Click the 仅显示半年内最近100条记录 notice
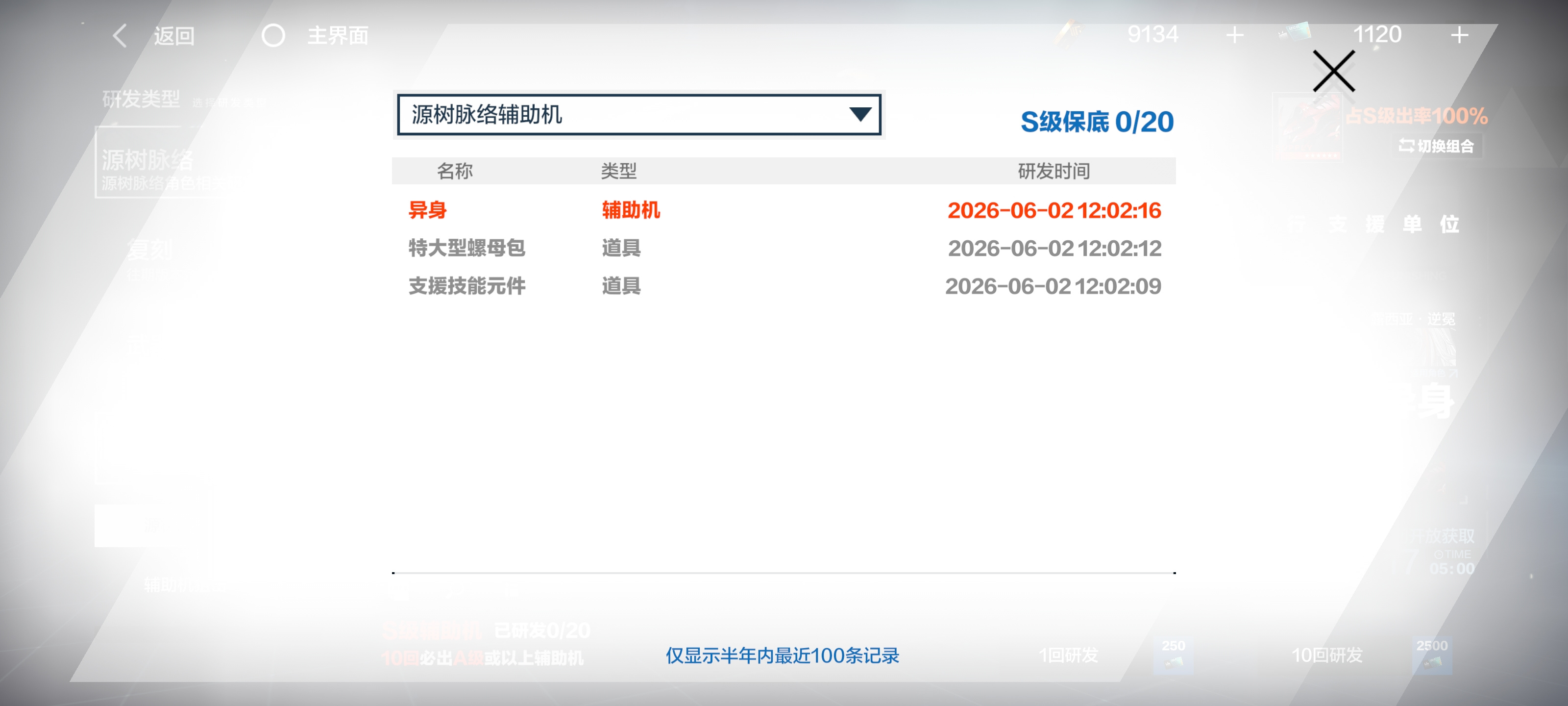 [782, 656]
